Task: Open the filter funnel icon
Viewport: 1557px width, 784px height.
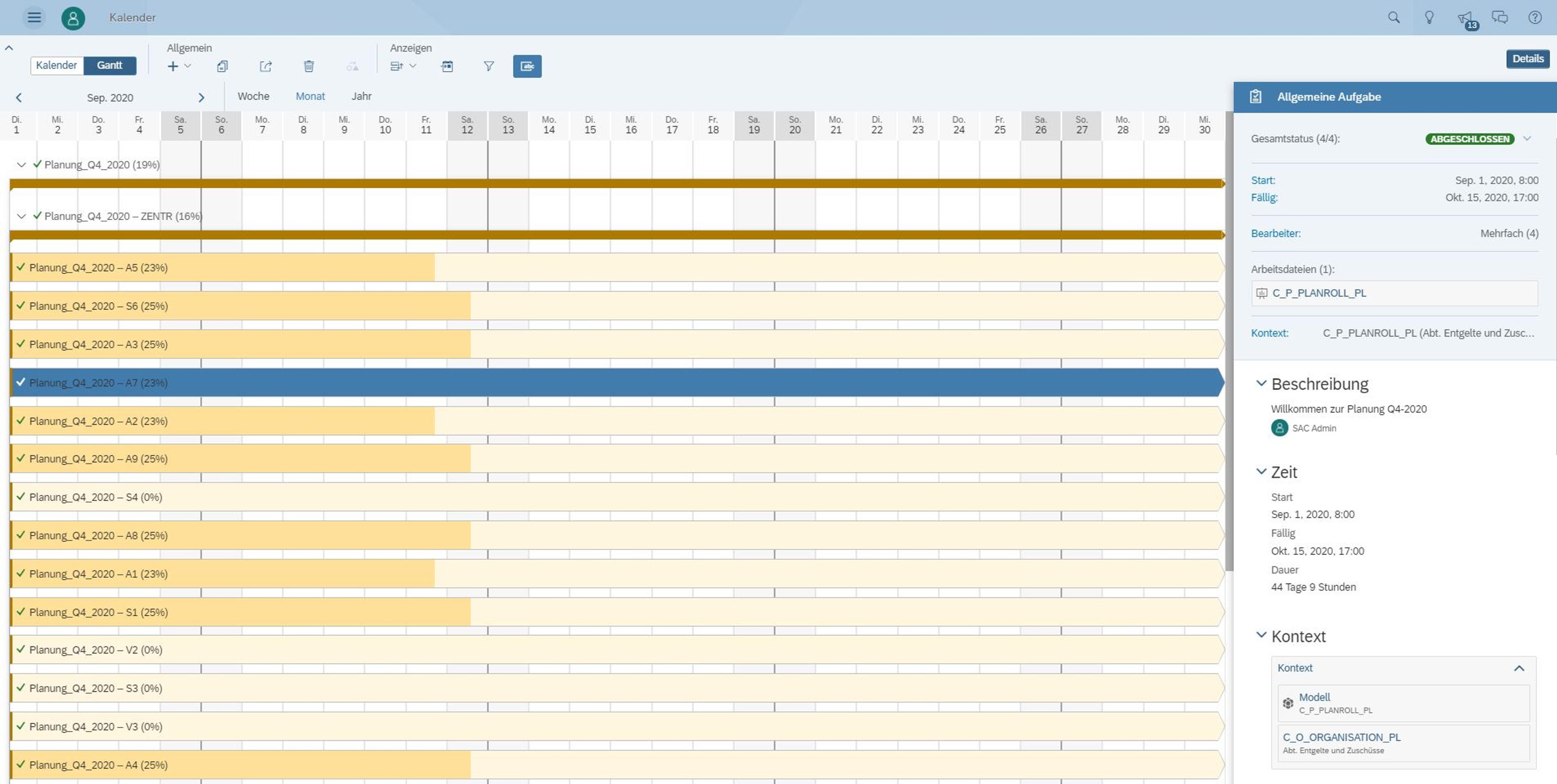Action: pyautogui.click(x=488, y=66)
